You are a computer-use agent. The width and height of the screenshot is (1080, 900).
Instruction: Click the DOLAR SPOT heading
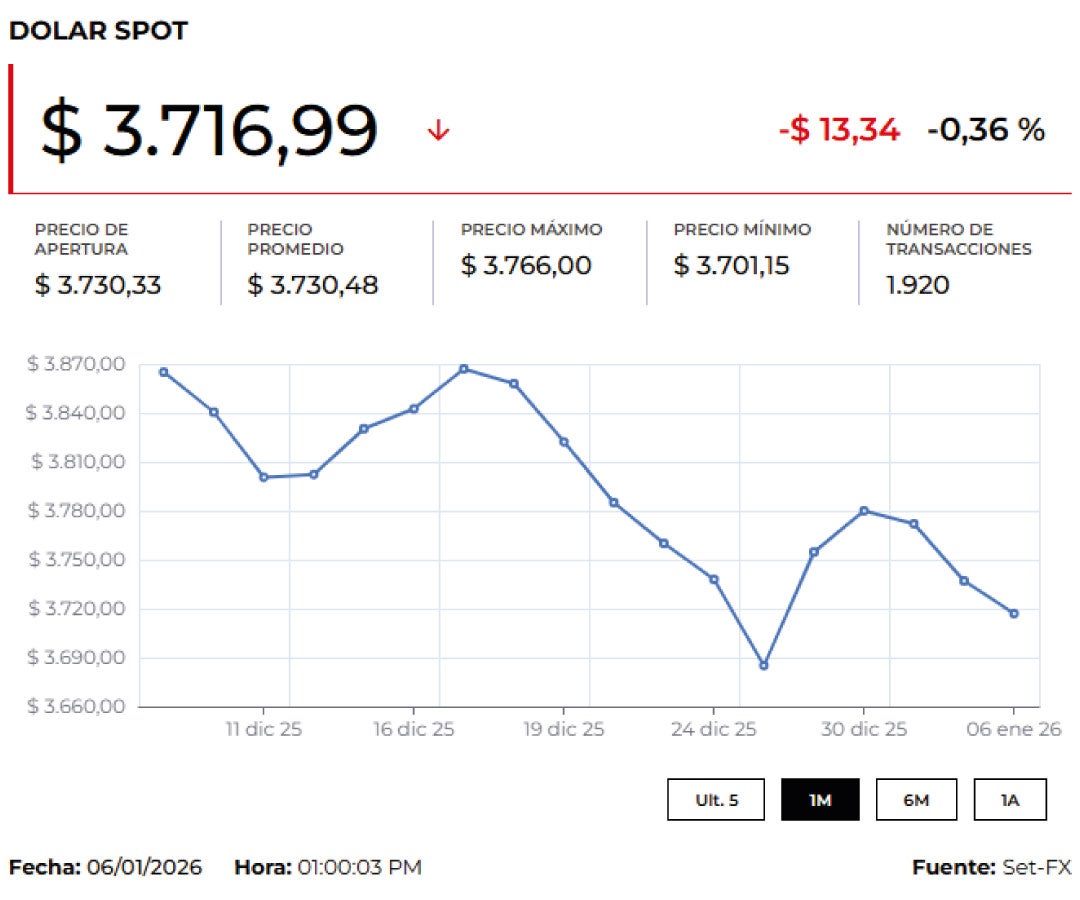98,31
